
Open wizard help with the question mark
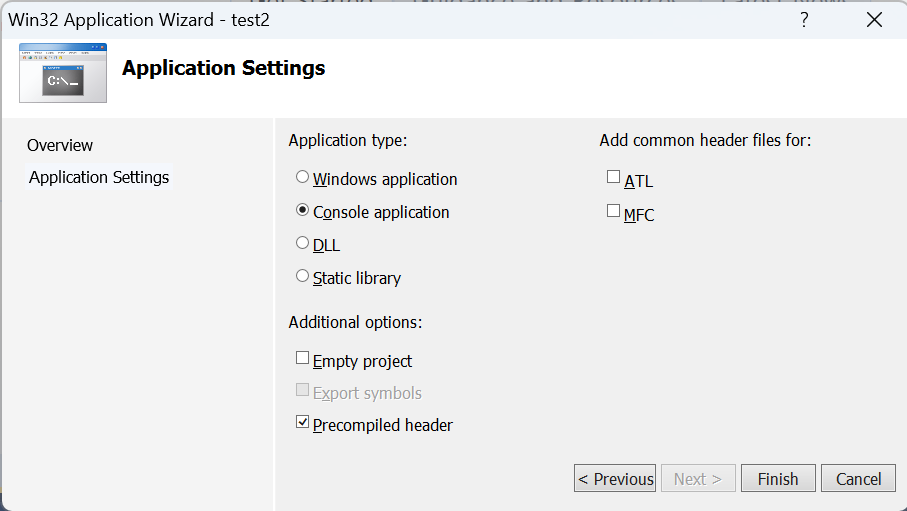[804, 20]
